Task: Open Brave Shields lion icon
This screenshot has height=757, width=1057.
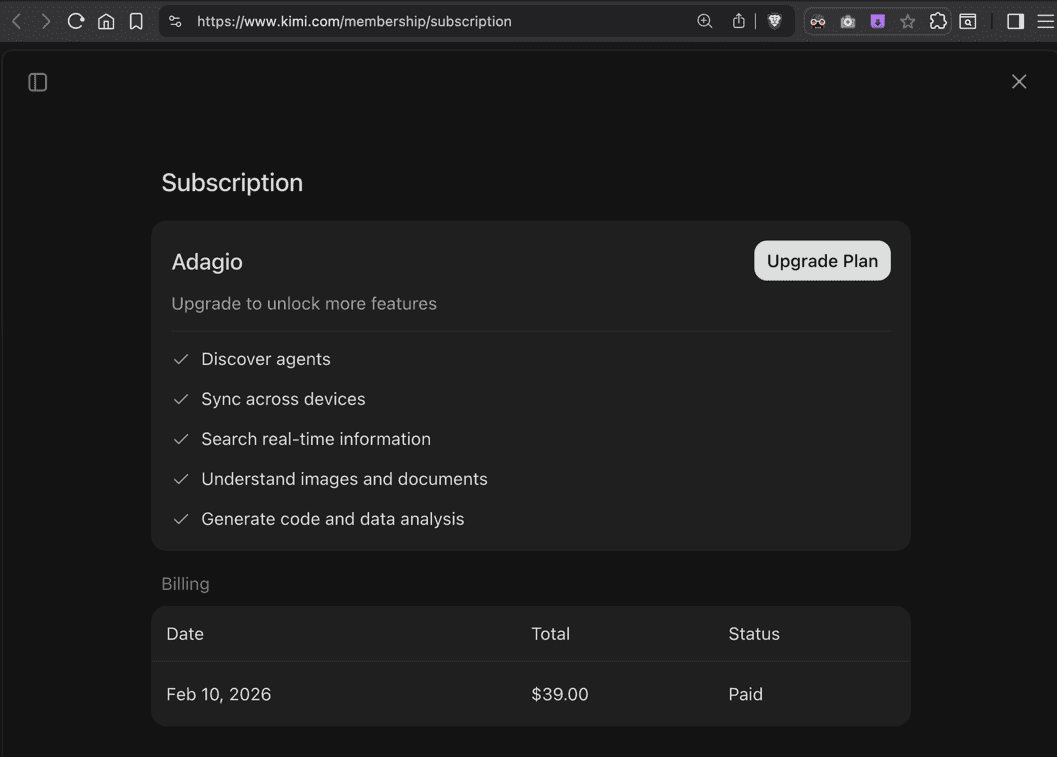Action: pos(774,21)
